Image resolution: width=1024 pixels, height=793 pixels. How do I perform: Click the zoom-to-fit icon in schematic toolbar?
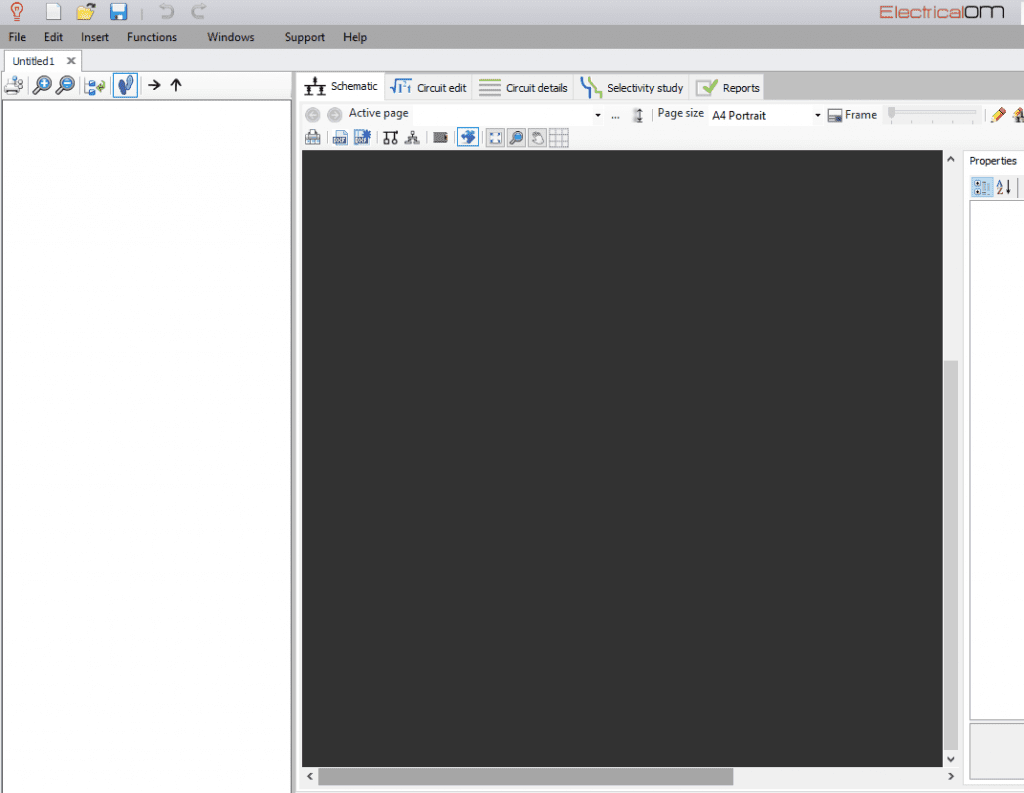click(495, 138)
